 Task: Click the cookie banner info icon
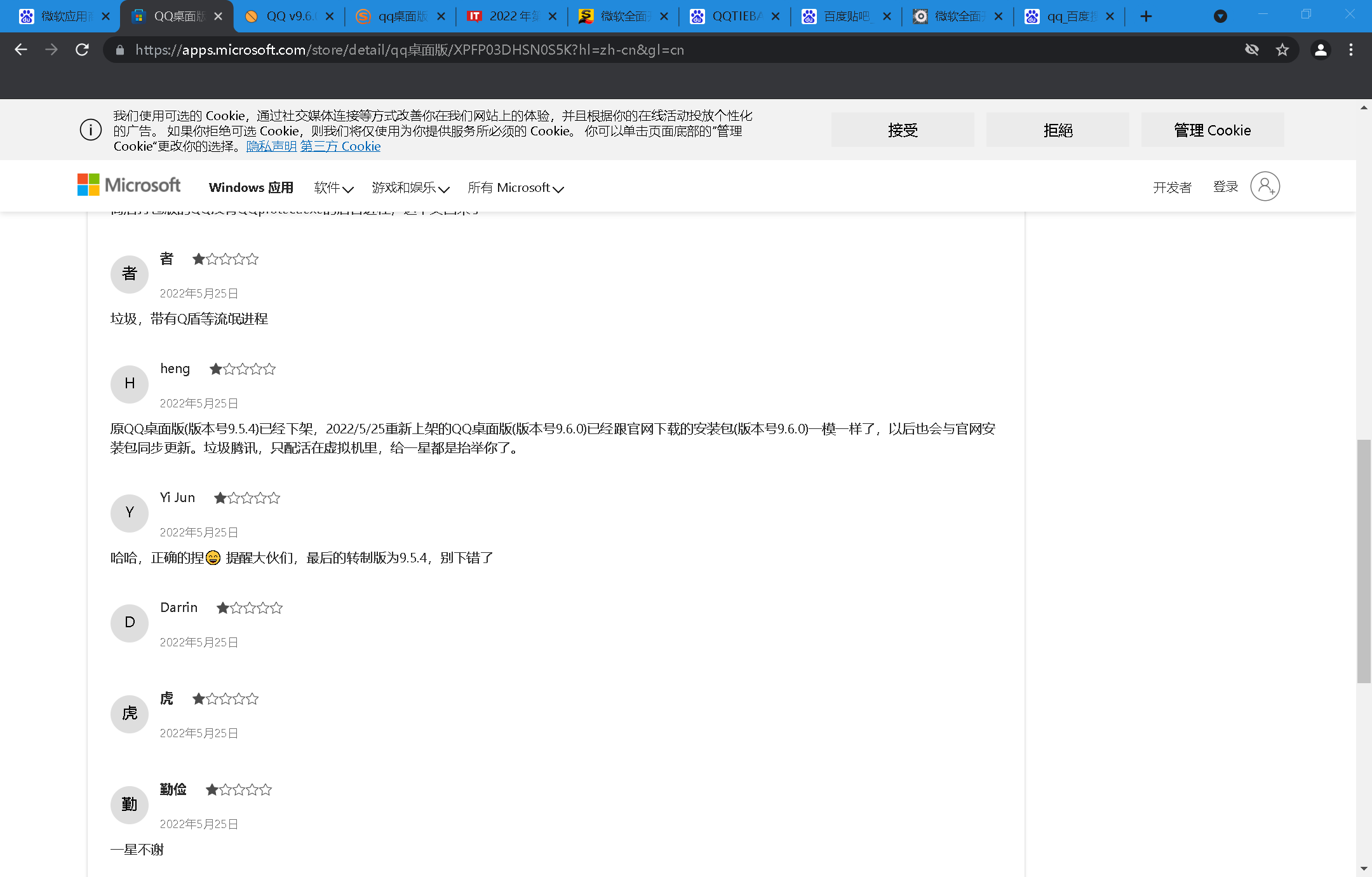pos(91,130)
